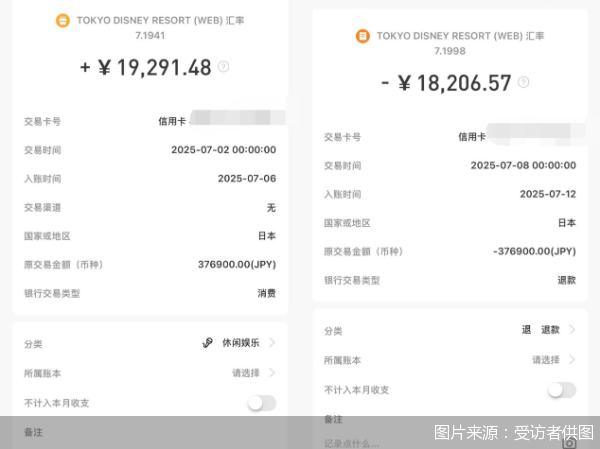Viewport: 600px width, 449px height.
Task: Select 请选择 for 所属账本 in left panel
Action: point(246,373)
